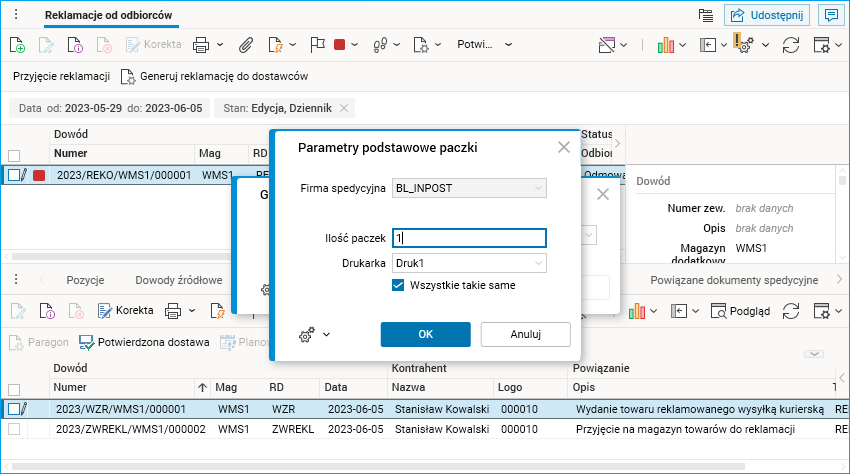Screen dimensions: 850x474
Task: Open the Potwi… dropdown arrow in toolbar
Action: coord(508,45)
